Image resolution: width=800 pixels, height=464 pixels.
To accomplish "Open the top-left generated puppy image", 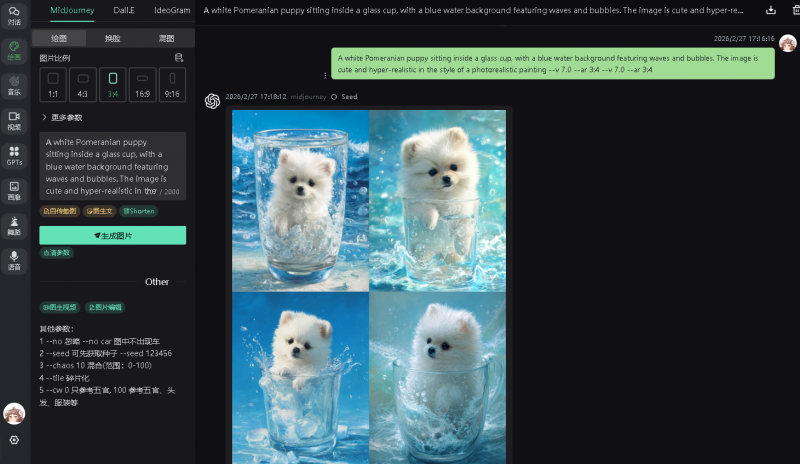I will coord(300,200).
